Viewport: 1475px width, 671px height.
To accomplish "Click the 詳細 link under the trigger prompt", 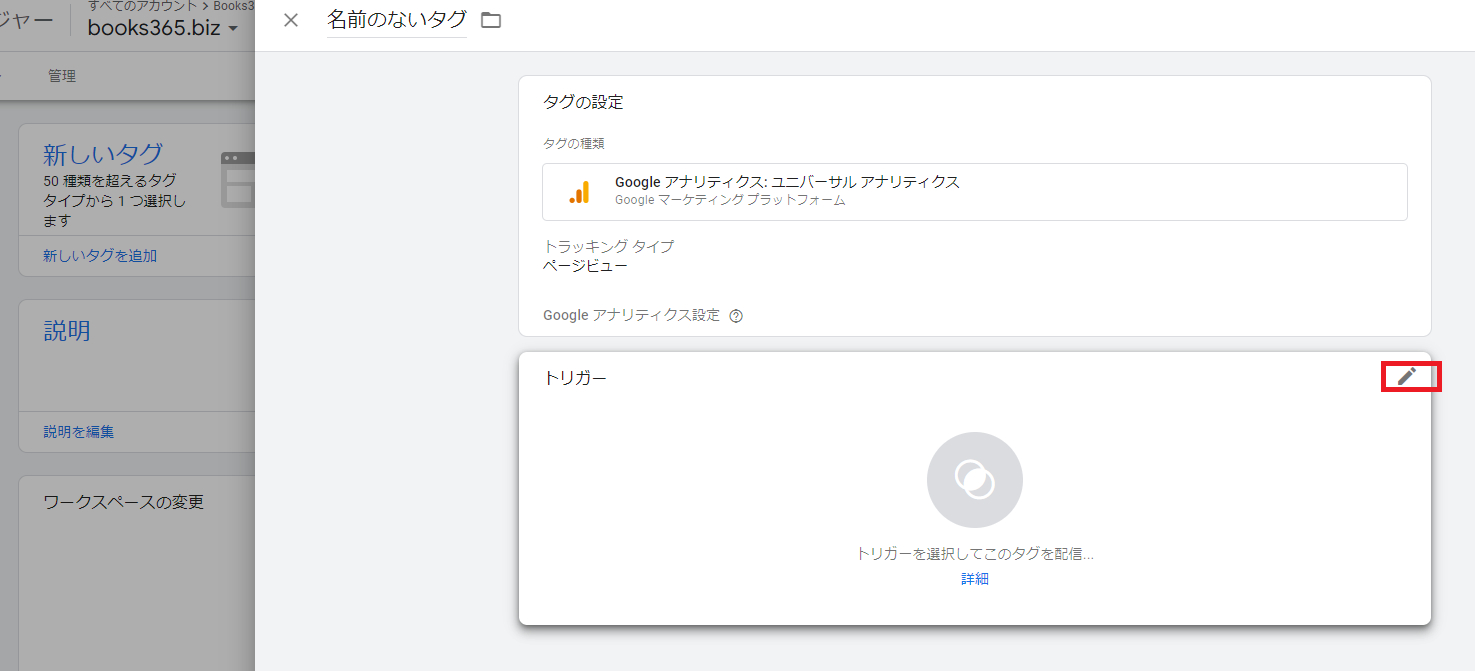I will (x=973, y=578).
